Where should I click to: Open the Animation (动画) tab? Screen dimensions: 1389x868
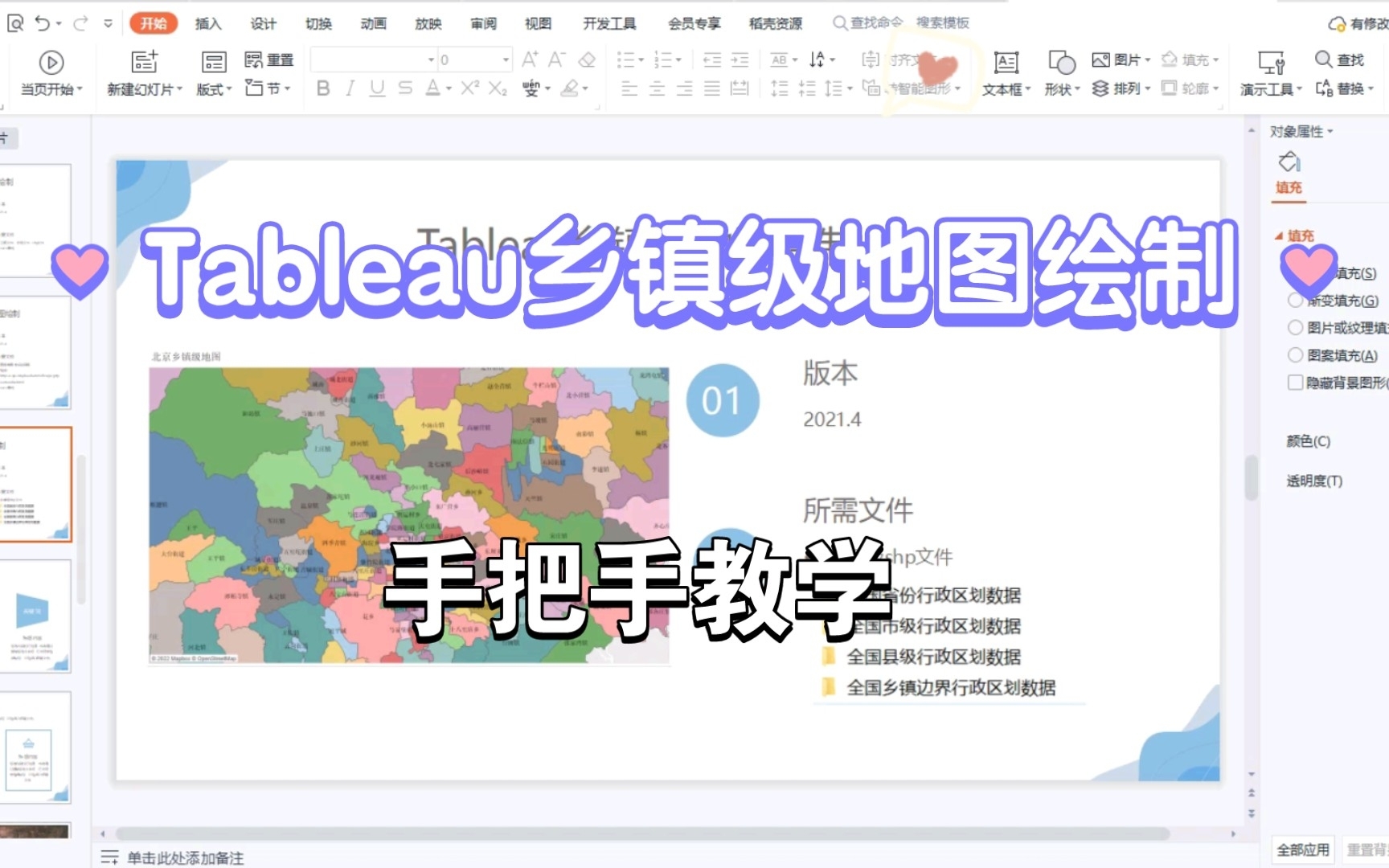pos(373,23)
